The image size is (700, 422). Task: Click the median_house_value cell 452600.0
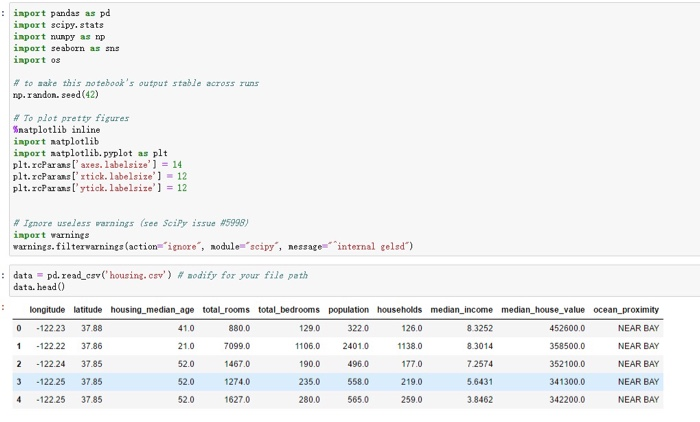567,328
